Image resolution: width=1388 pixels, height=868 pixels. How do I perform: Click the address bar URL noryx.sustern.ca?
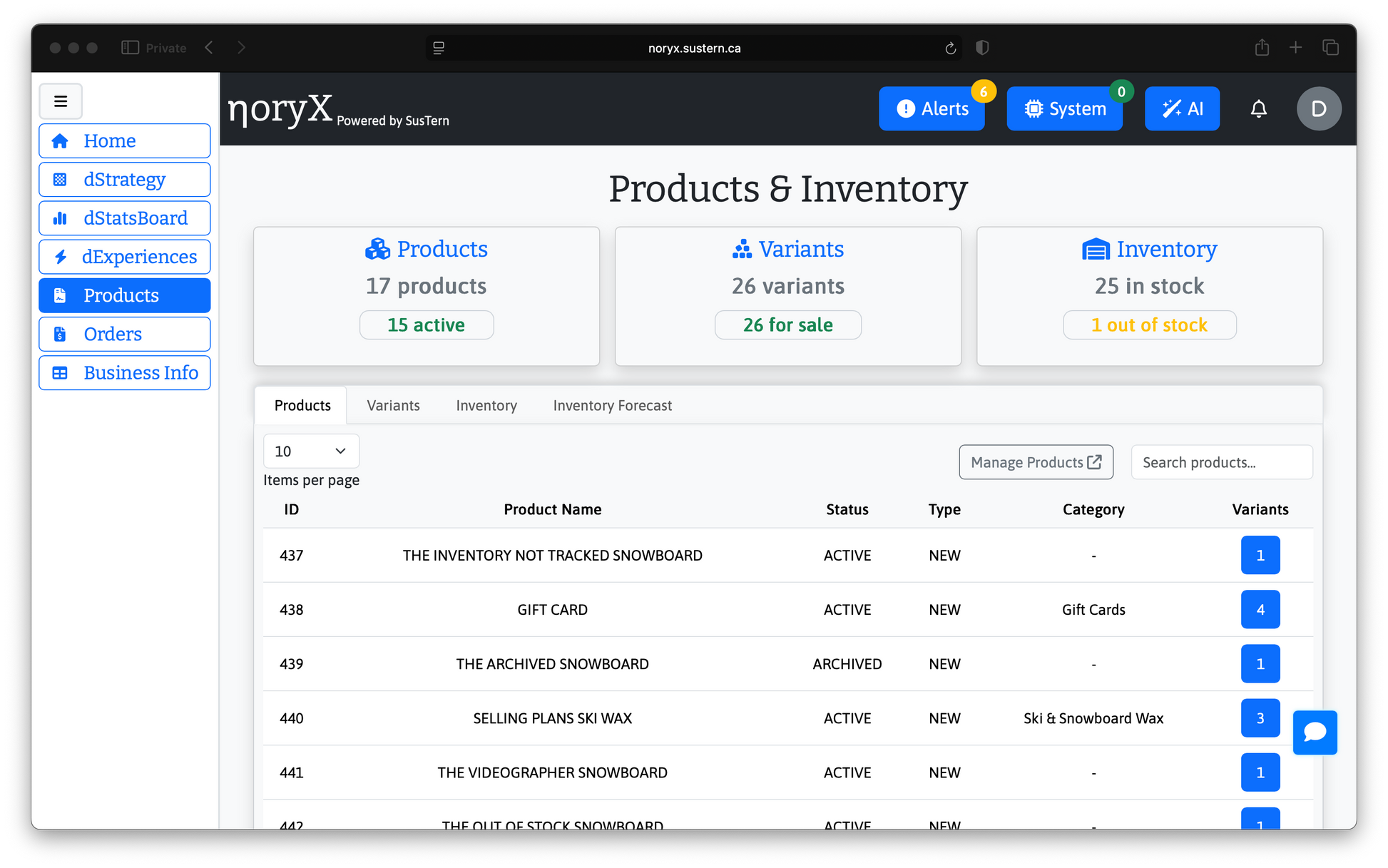click(x=694, y=48)
